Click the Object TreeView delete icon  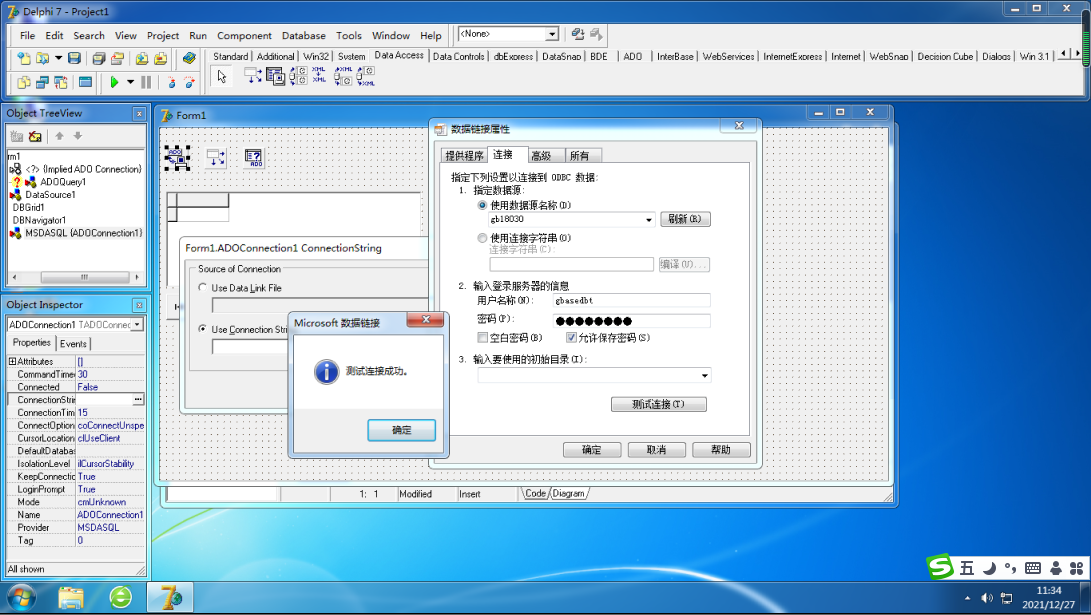(35, 136)
